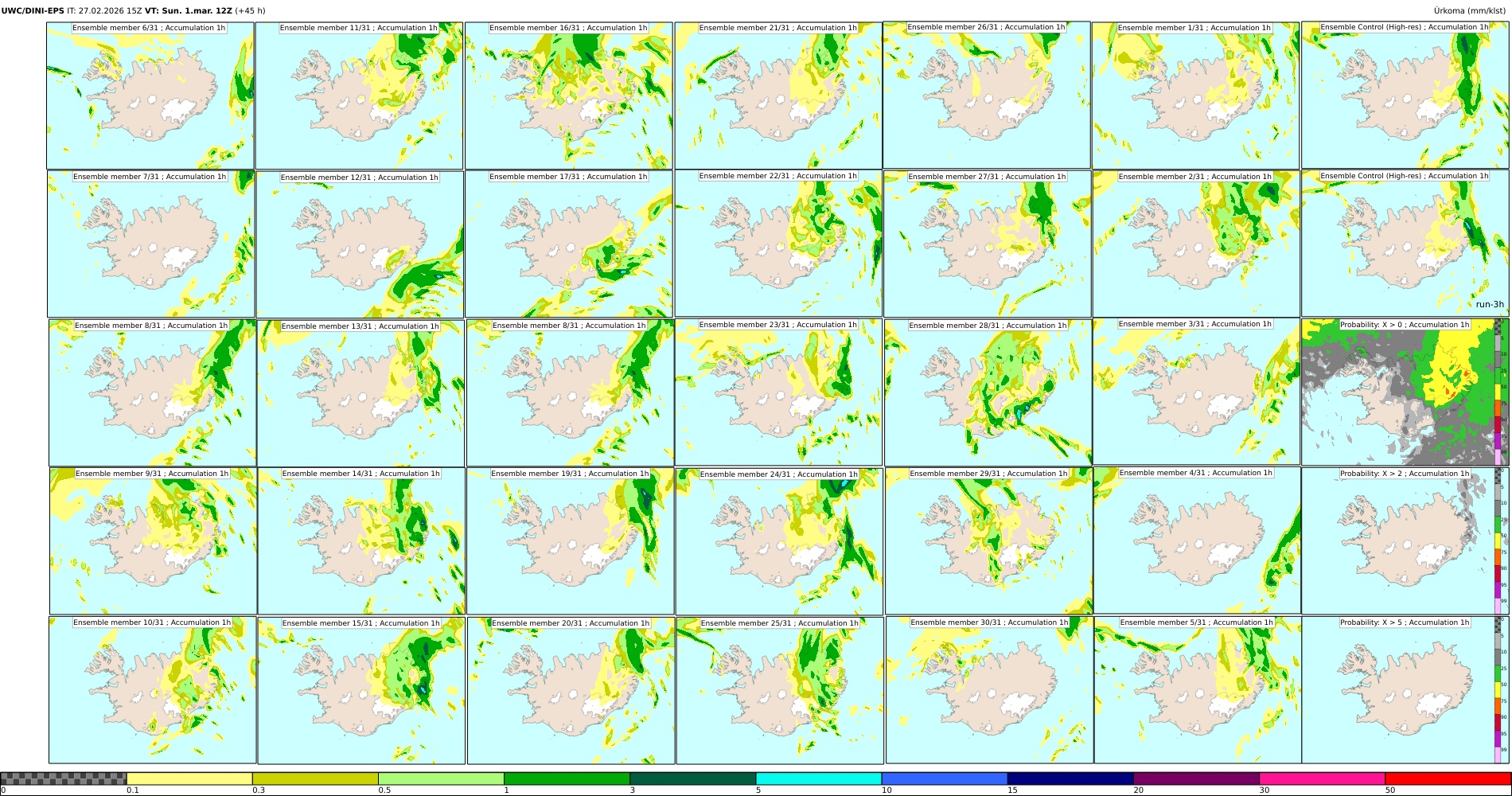Click the 'Ensemble member 25/31 ; Accumulation 1h' label

779,623
